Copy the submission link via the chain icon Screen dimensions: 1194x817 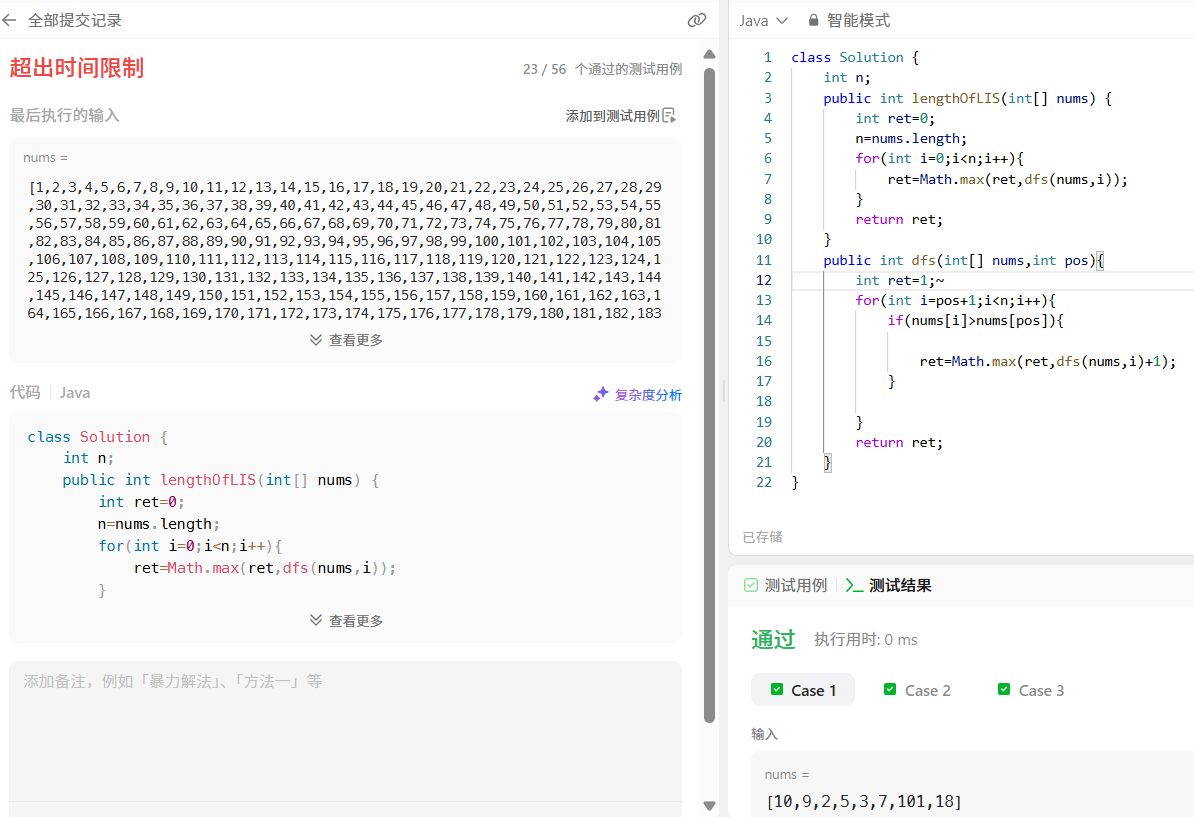[x=697, y=21]
